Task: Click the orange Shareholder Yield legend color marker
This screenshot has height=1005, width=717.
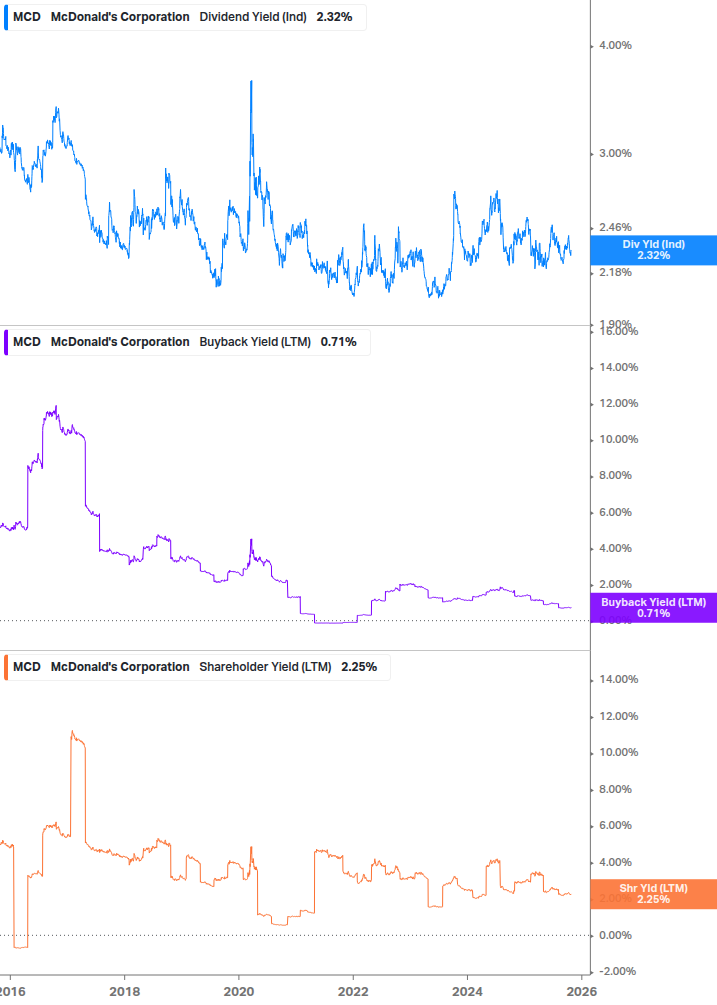Action: click(6, 667)
